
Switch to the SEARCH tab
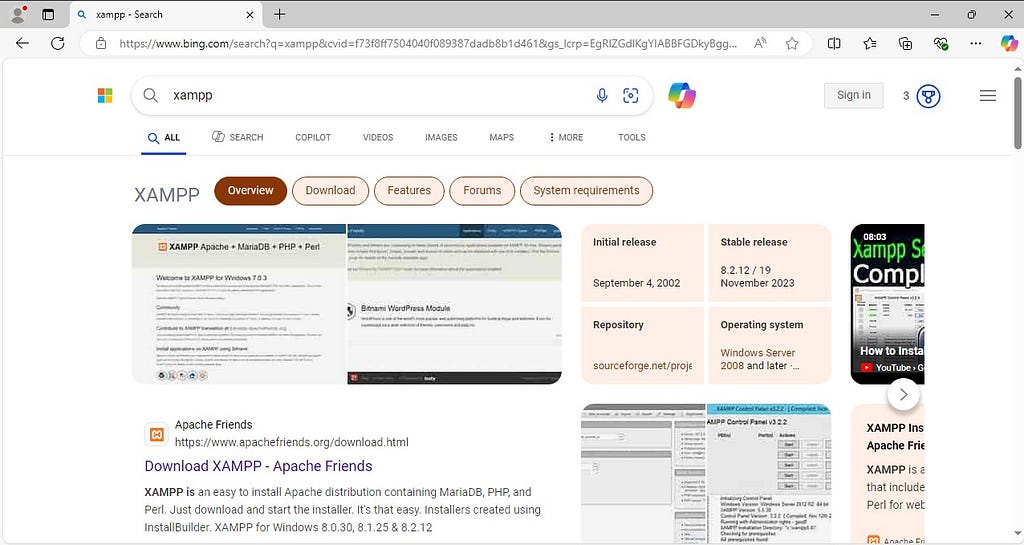tap(238, 137)
